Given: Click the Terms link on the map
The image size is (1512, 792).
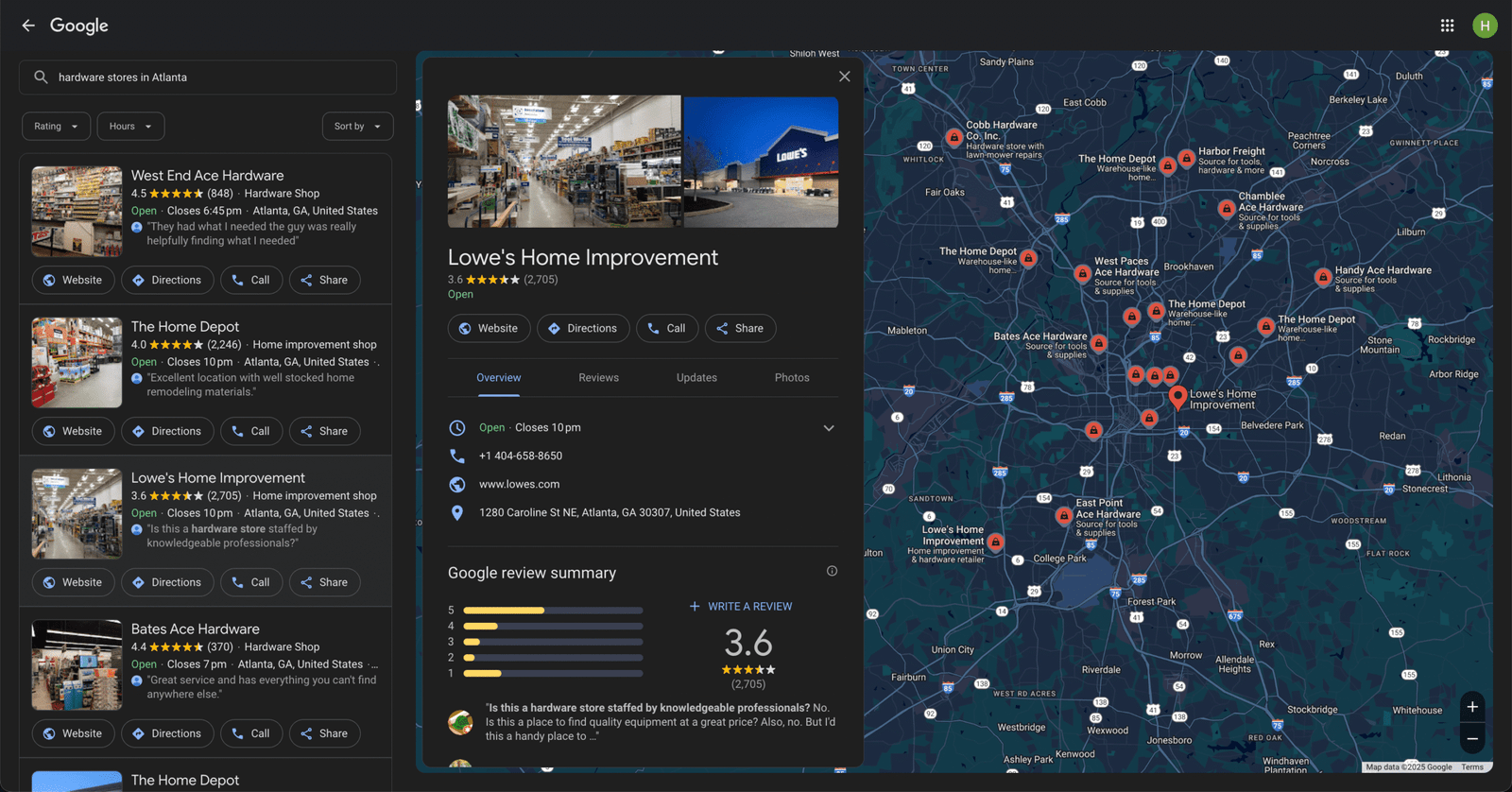Looking at the screenshot, I should (x=1472, y=767).
